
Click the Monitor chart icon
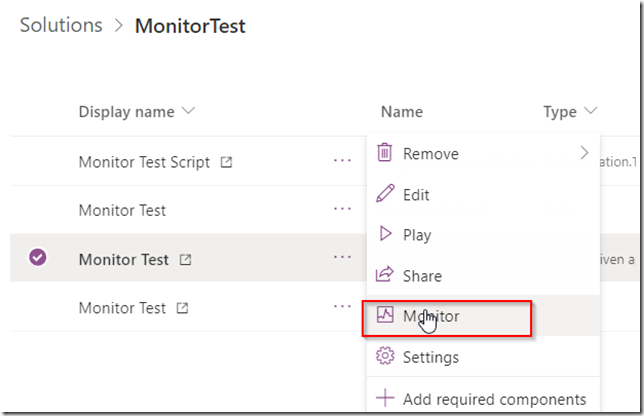point(385,315)
